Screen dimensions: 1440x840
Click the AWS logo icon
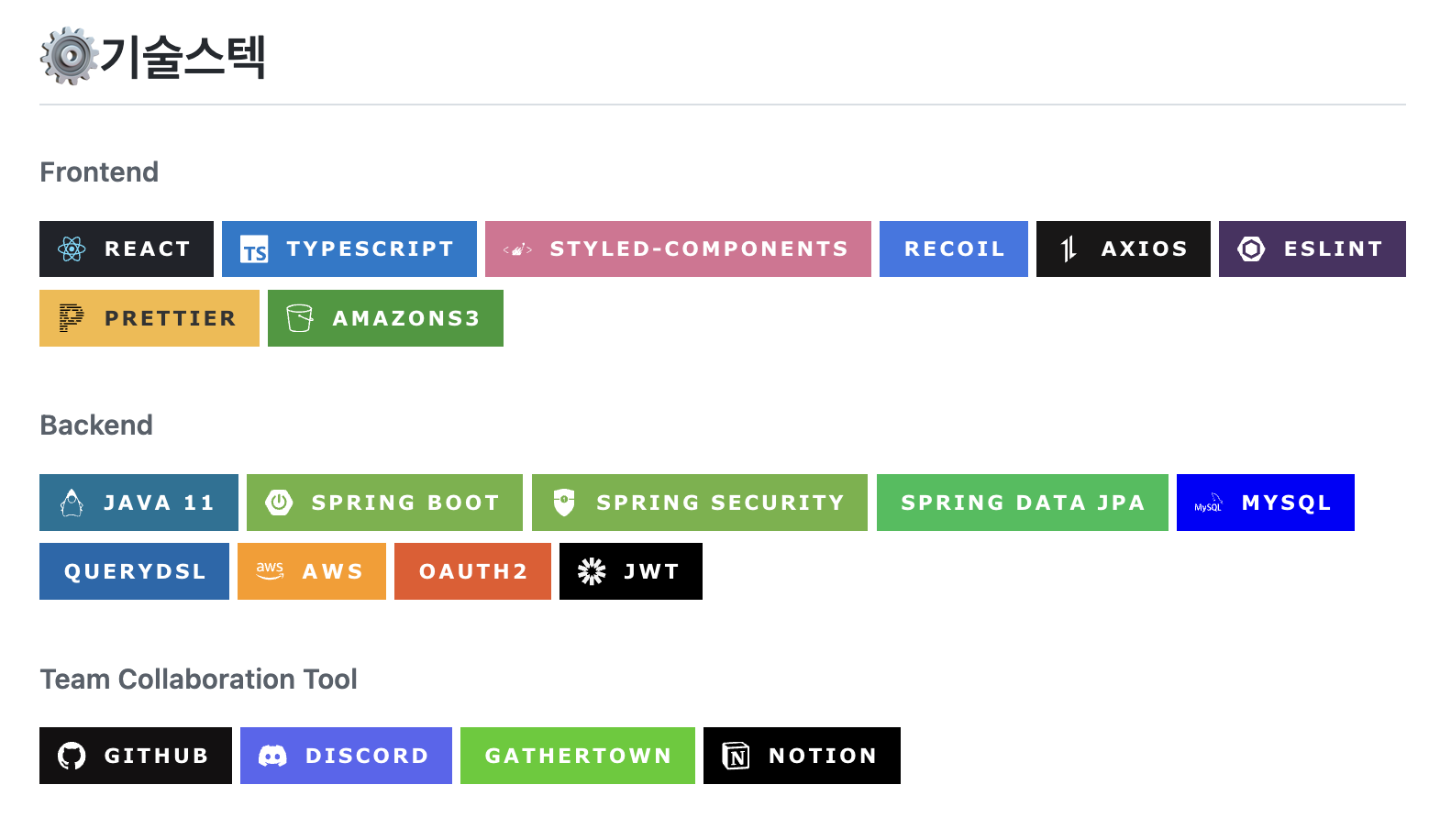[270, 571]
